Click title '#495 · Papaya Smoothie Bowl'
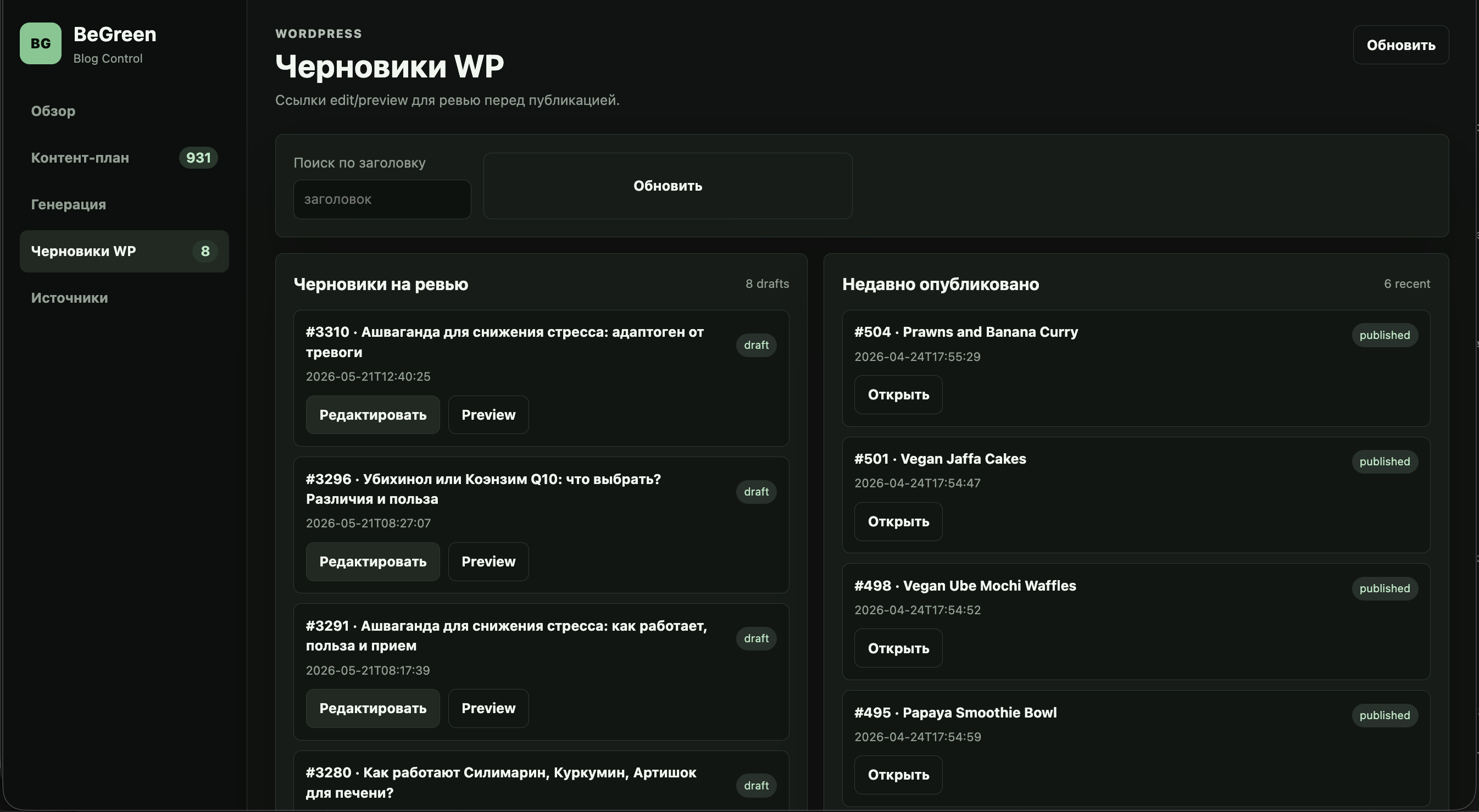The width and height of the screenshot is (1479, 812). [955, 713]
